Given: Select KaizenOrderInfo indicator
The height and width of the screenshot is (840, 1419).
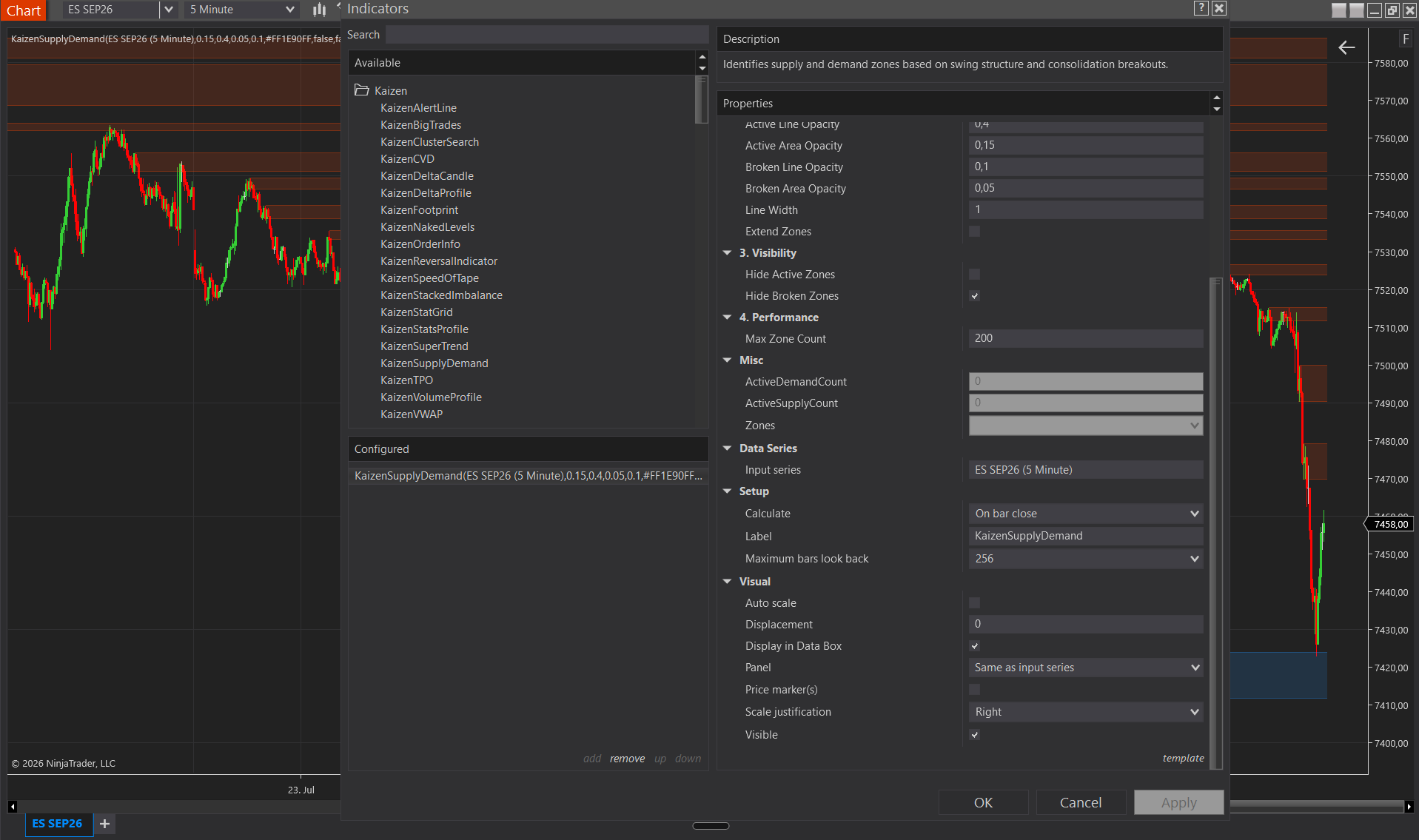Looking at the screenshot, I should [420, 244].
